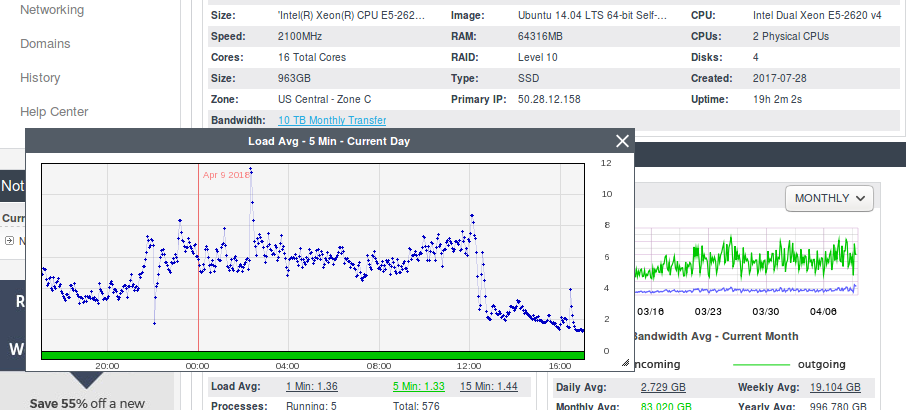This screenshot has height=410, width=915.
Task: Open Help Center in the sidebar
Action: [x=54, y=112]
